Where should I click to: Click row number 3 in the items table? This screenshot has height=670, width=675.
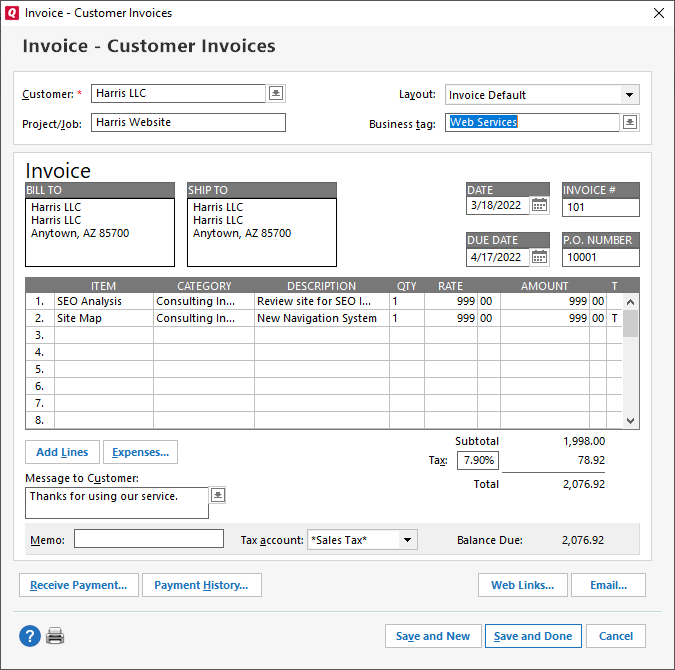[40, 335]
